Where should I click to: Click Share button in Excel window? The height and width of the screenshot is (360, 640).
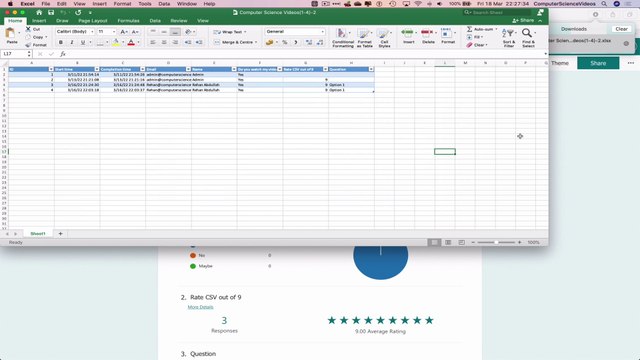point(523,20)
